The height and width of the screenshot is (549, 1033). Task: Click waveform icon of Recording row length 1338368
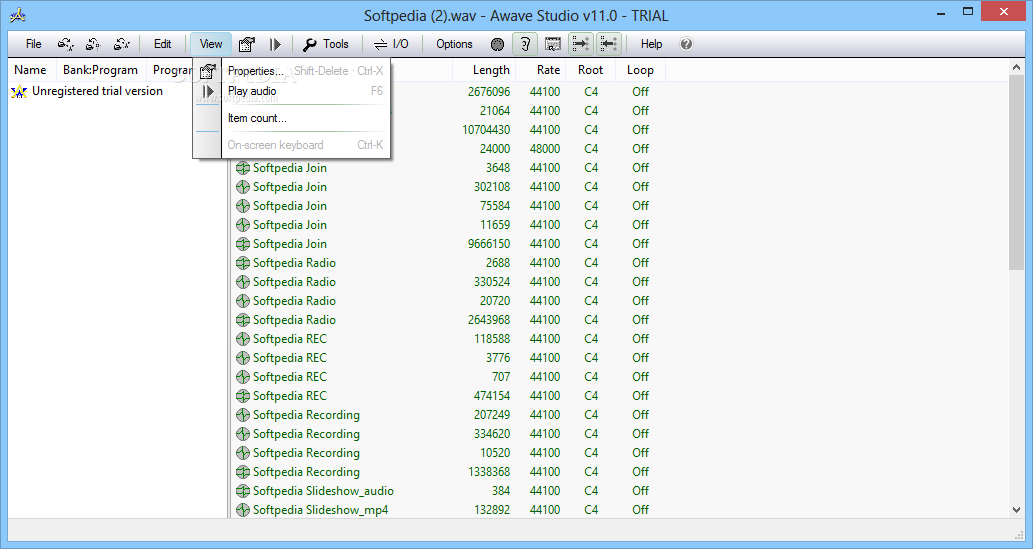[242, 472]
